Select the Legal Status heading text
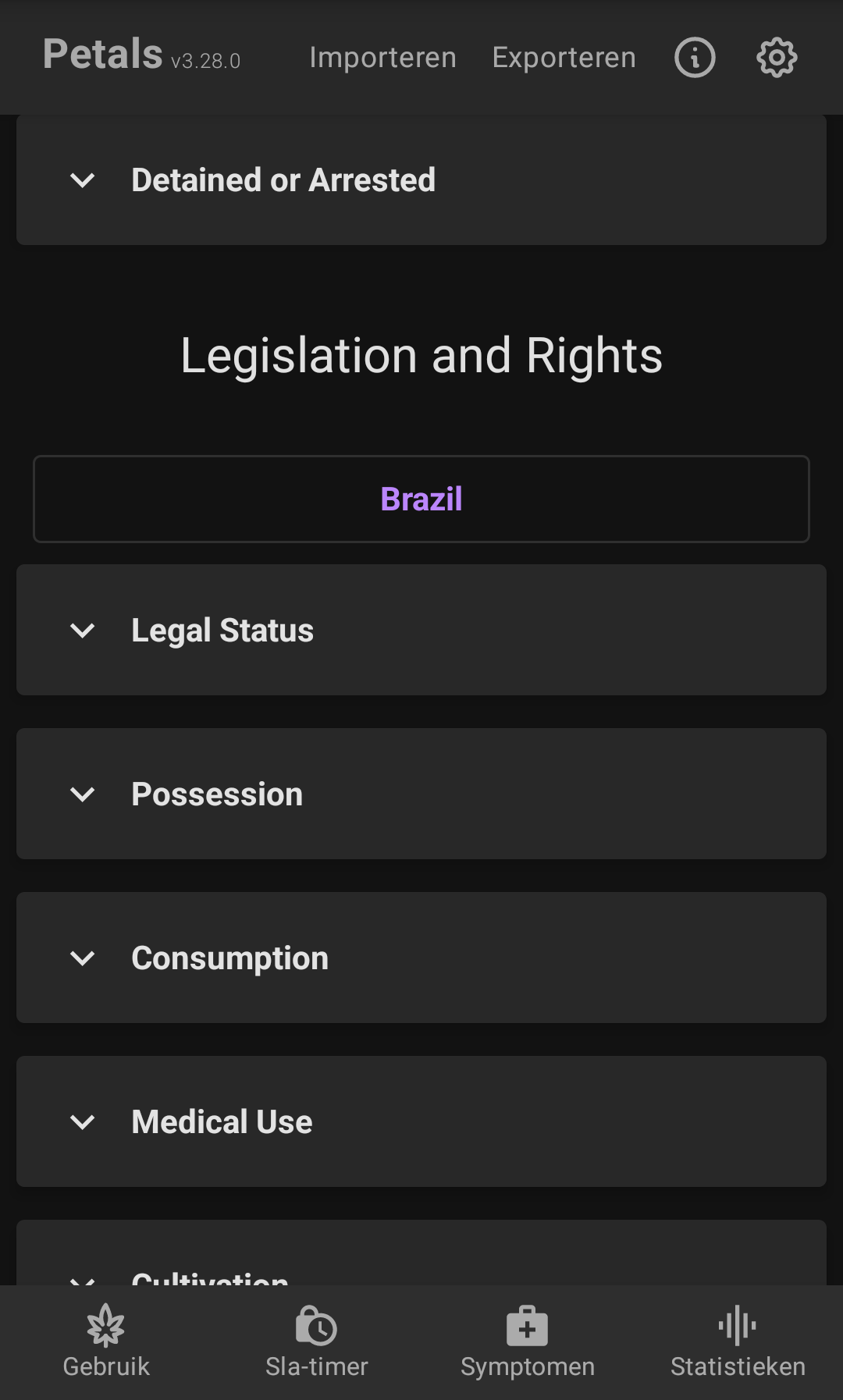 [222, 631]
